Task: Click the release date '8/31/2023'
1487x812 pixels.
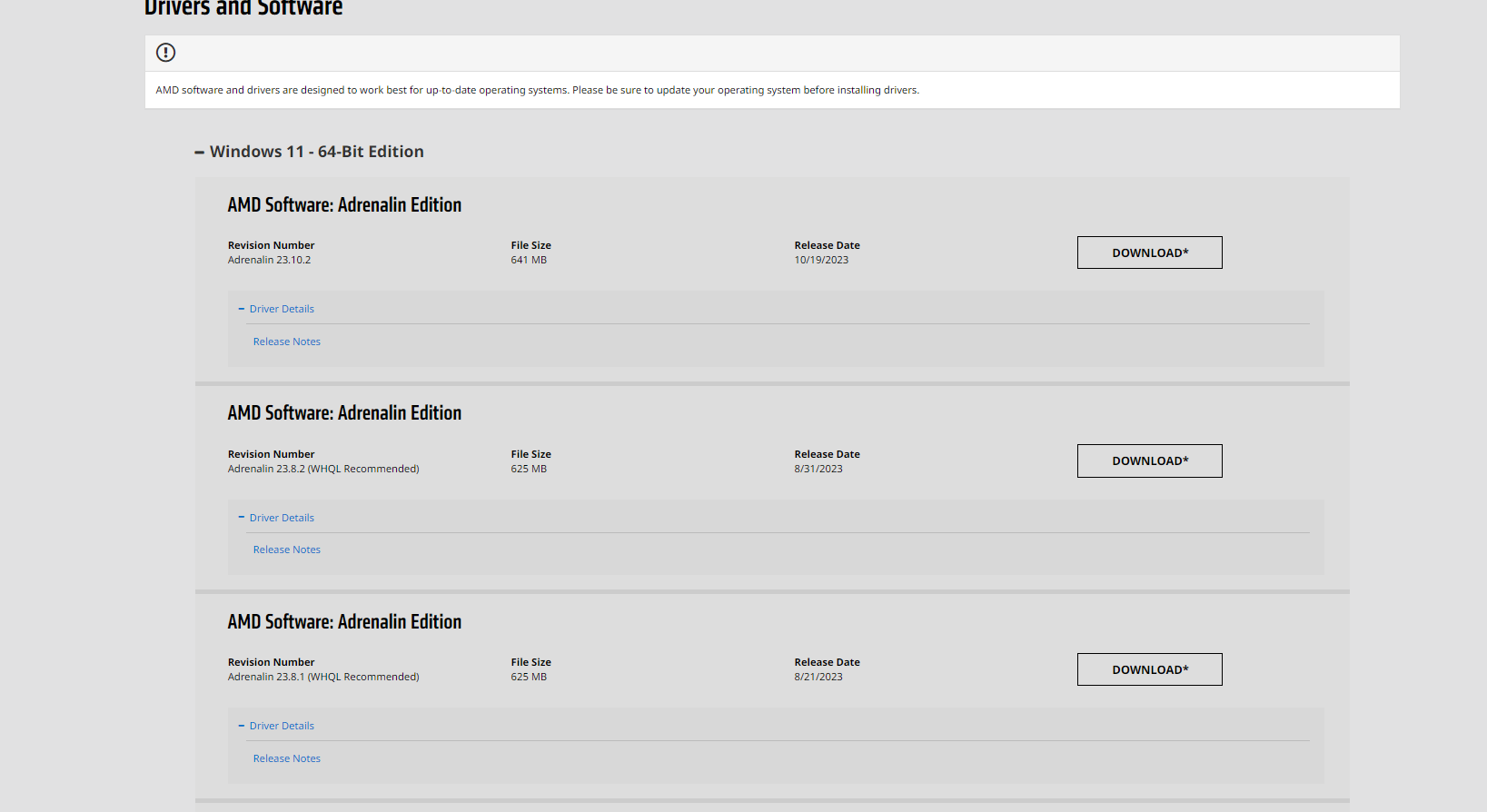Action: click(818, 469)
